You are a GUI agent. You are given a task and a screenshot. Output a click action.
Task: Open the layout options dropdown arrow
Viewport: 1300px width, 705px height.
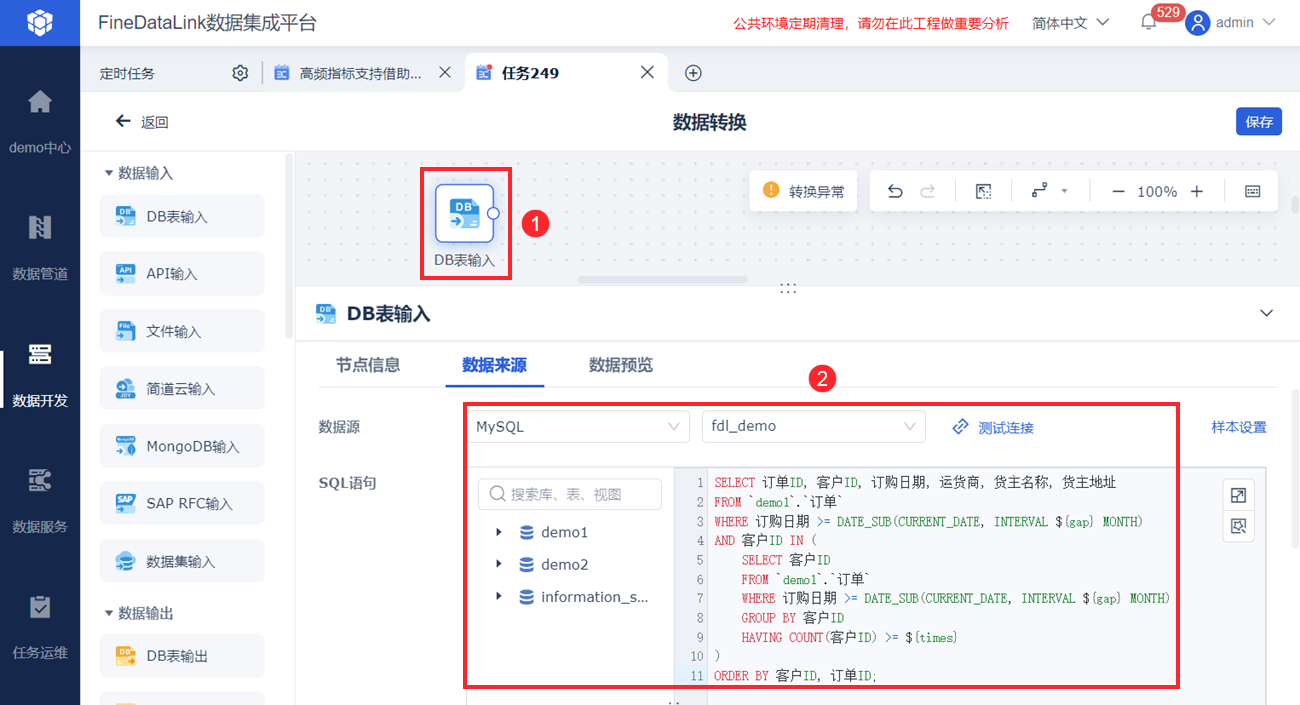[1065, 191]
